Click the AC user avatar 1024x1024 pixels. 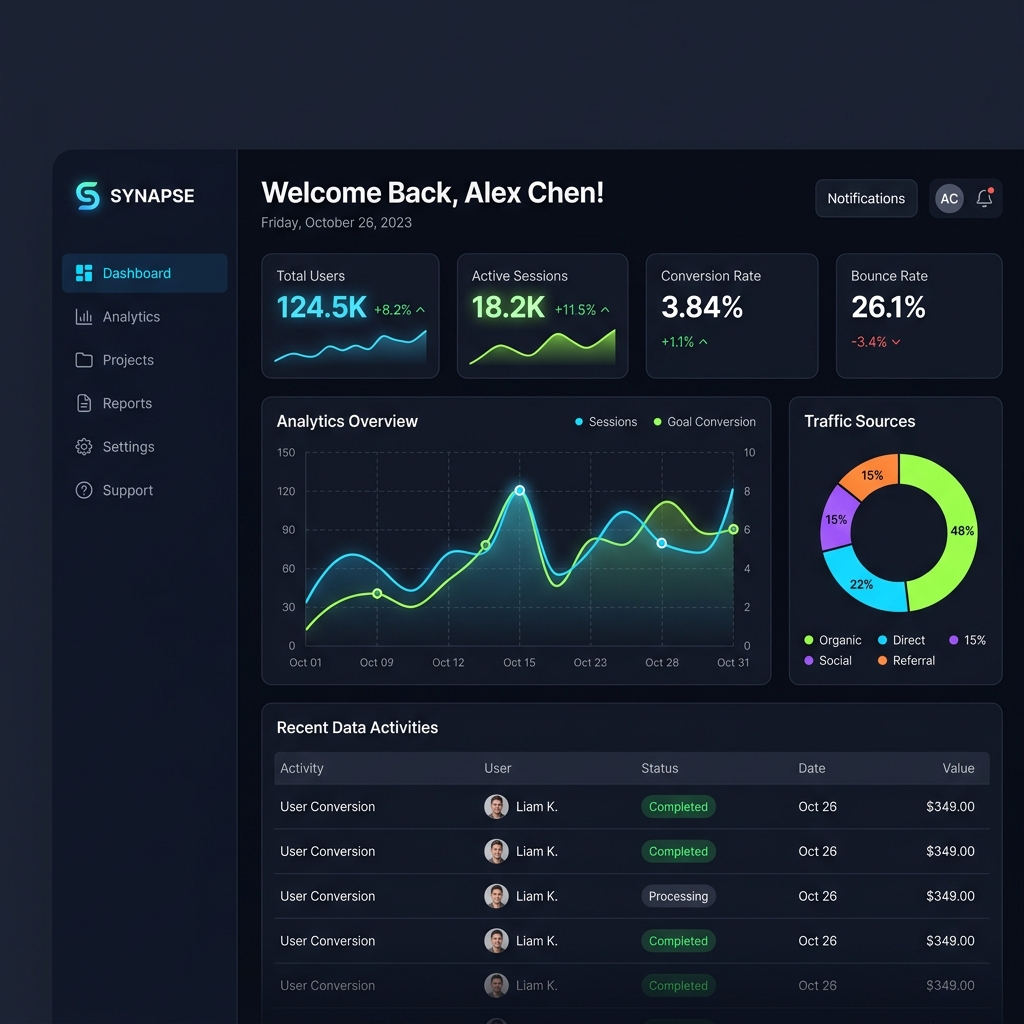coord(949,199)
